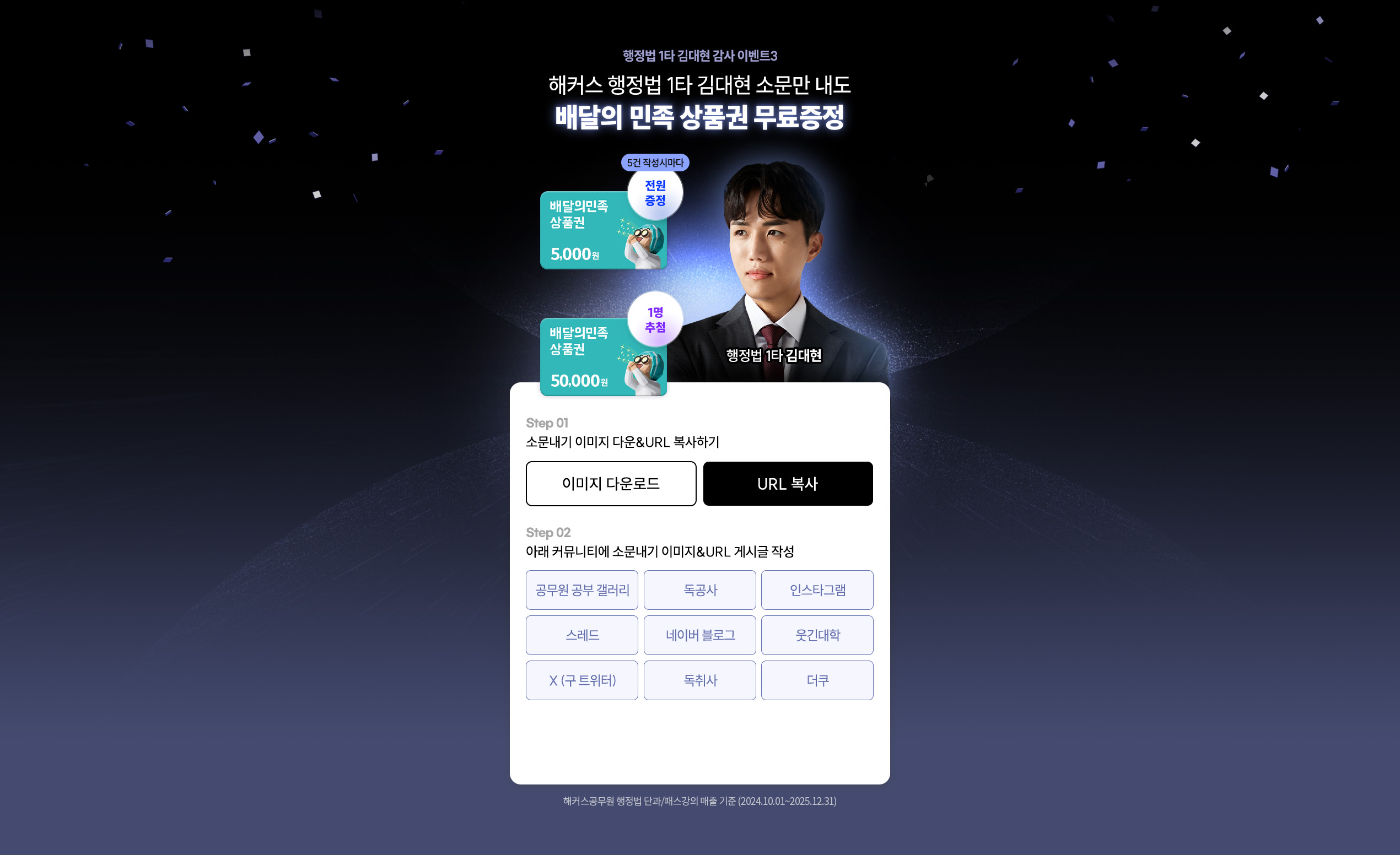Click the 매출 기준 footnote text
The height and width of the screenshot is (855, 1400).
coord(699,801)
